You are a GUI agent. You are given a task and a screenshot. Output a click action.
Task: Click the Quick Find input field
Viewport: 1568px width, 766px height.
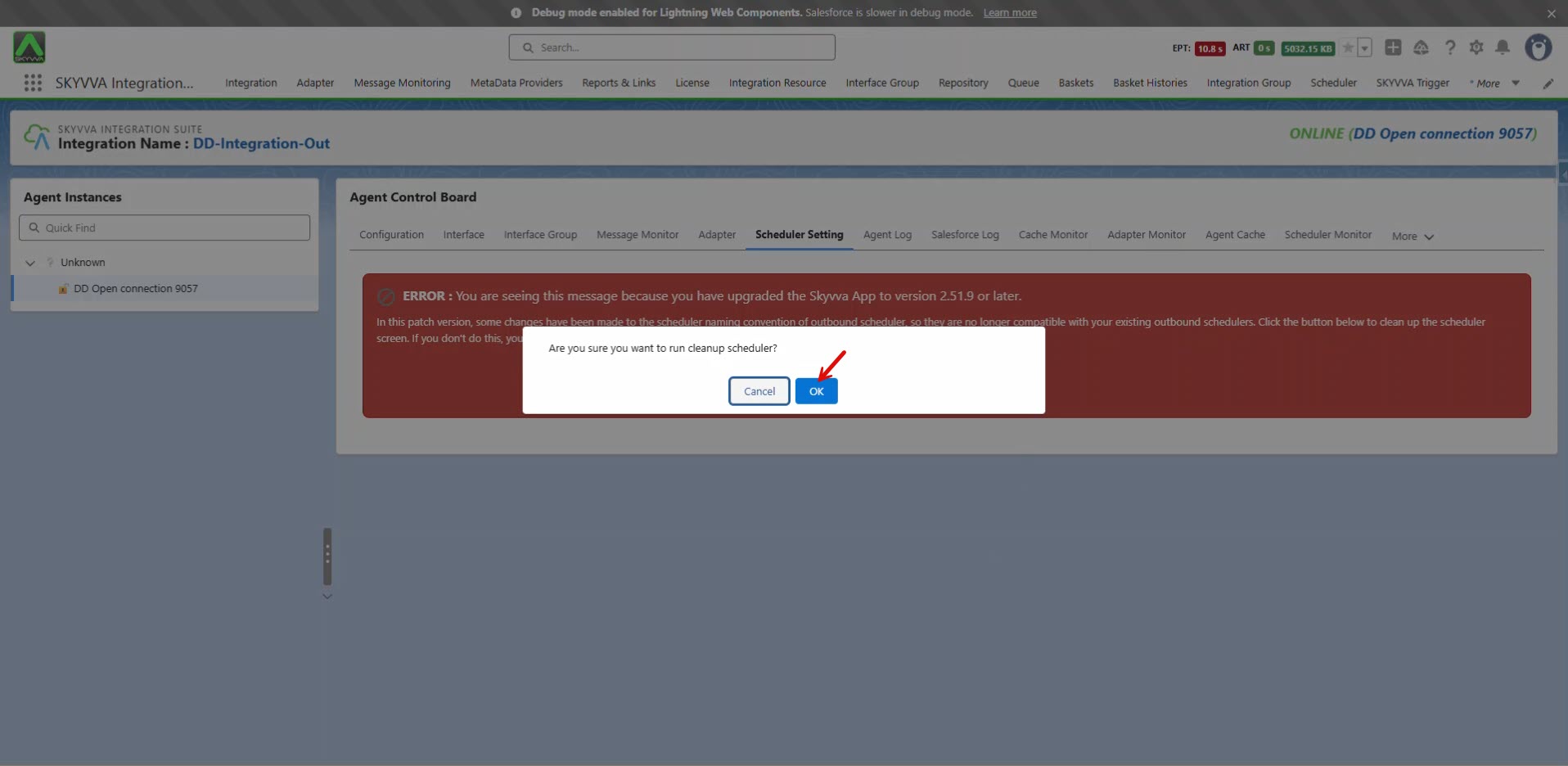coord(164,228)
